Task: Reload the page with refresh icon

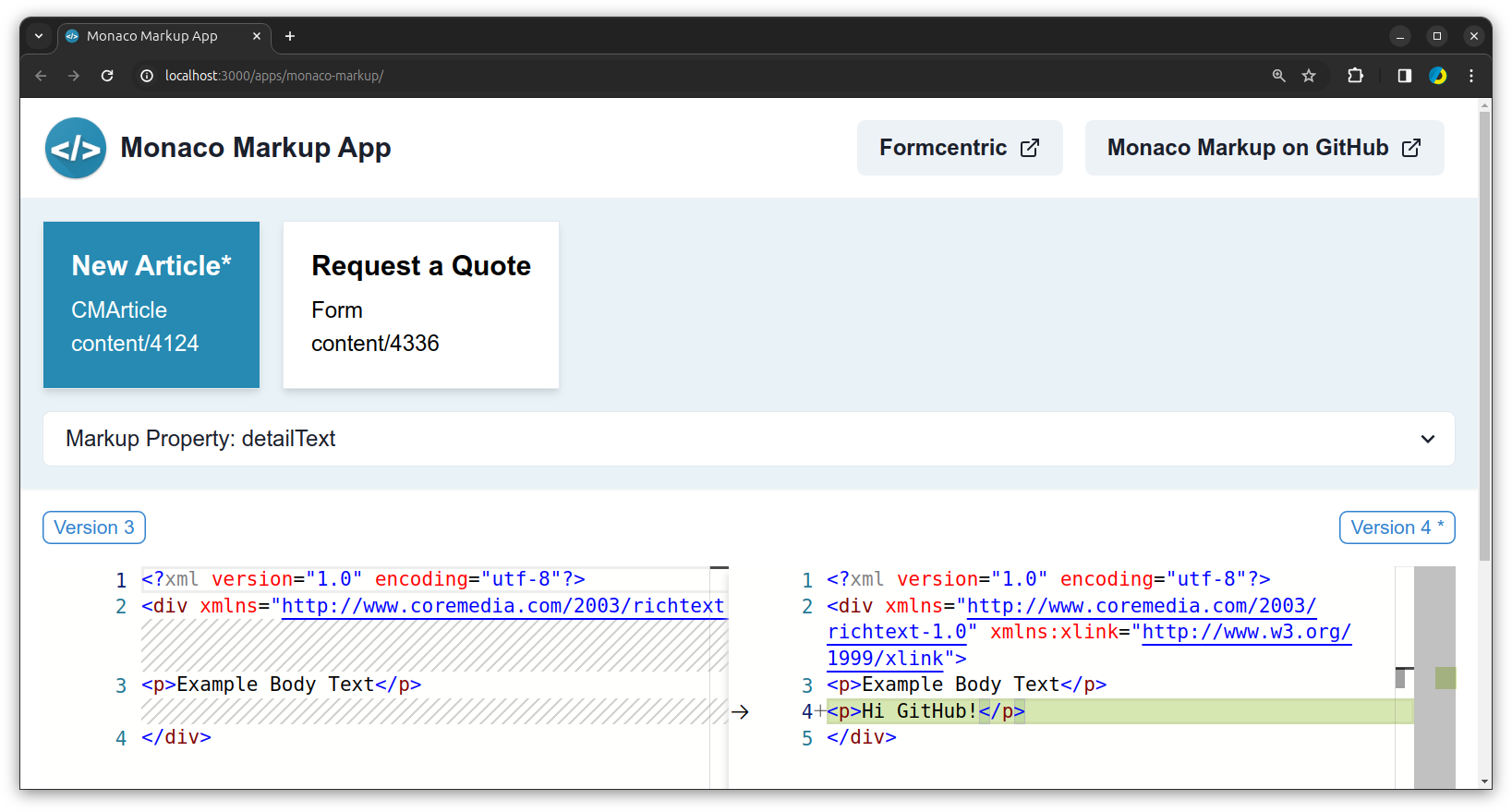Action: click(x=107, y=76)
